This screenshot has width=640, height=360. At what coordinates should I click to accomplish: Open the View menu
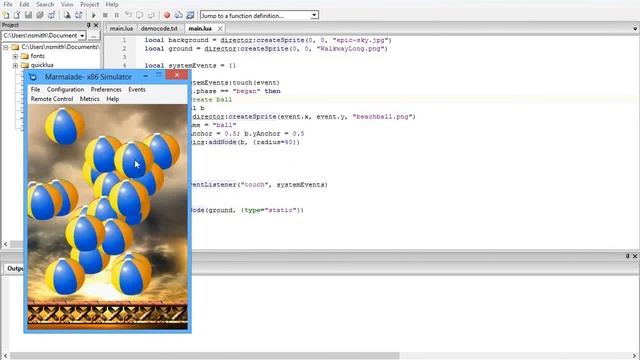pos(67,4)
